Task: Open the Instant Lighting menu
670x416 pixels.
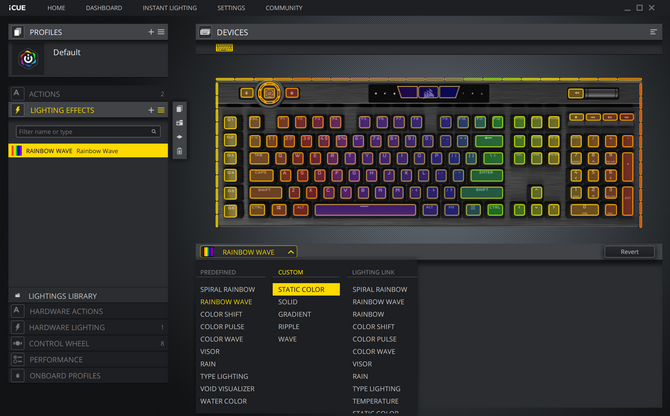Action: [x=170, y=8]
